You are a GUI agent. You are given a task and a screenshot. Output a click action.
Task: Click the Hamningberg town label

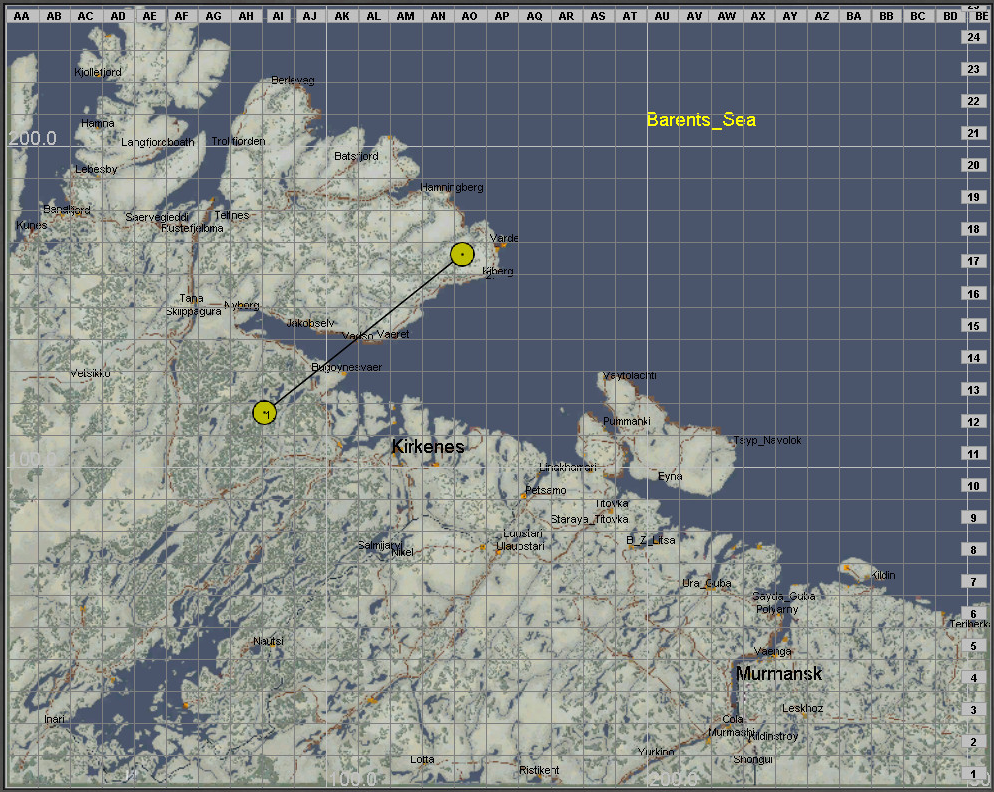pos(452,187)
